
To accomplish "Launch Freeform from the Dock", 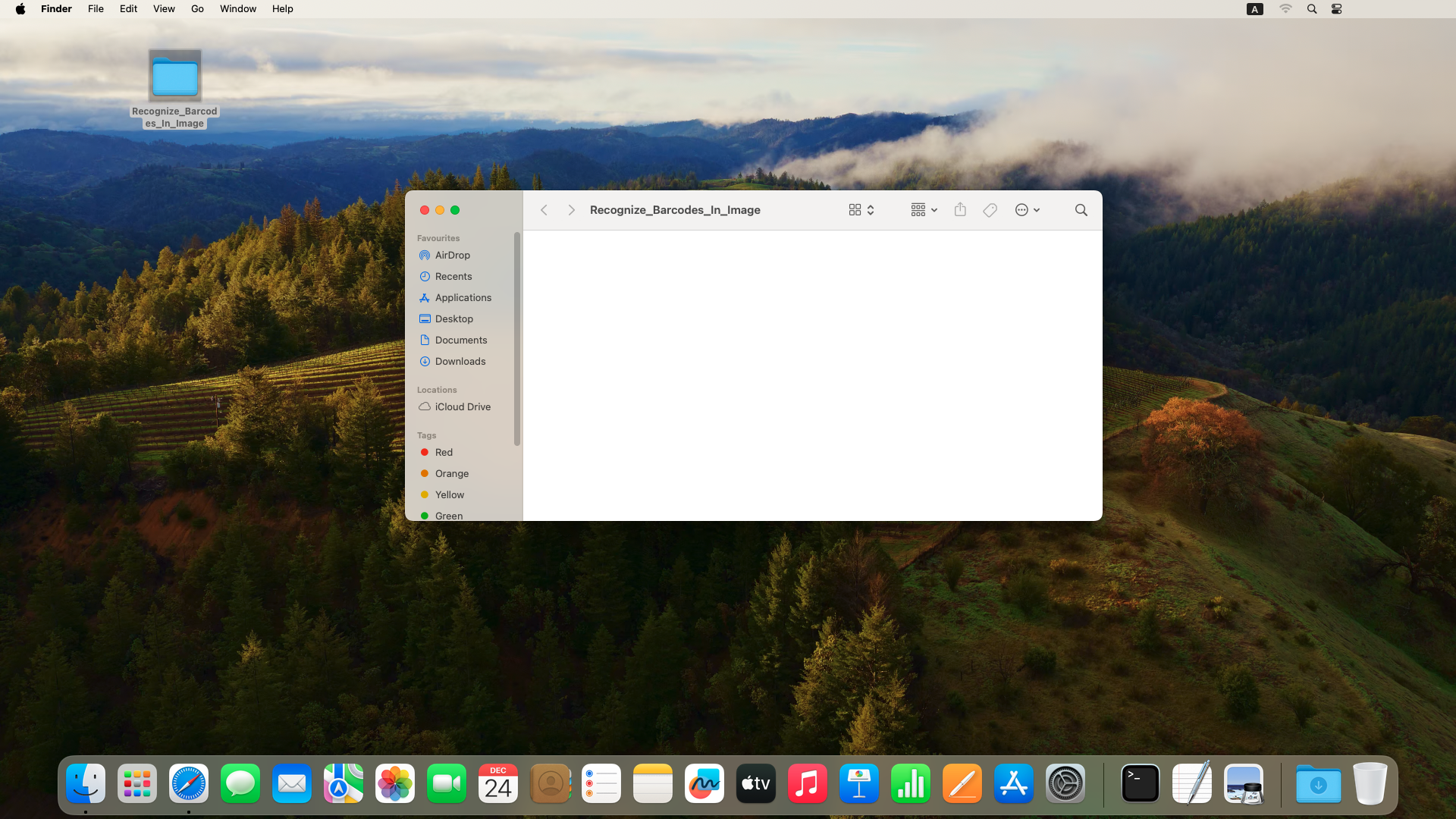I will point(704,784).
